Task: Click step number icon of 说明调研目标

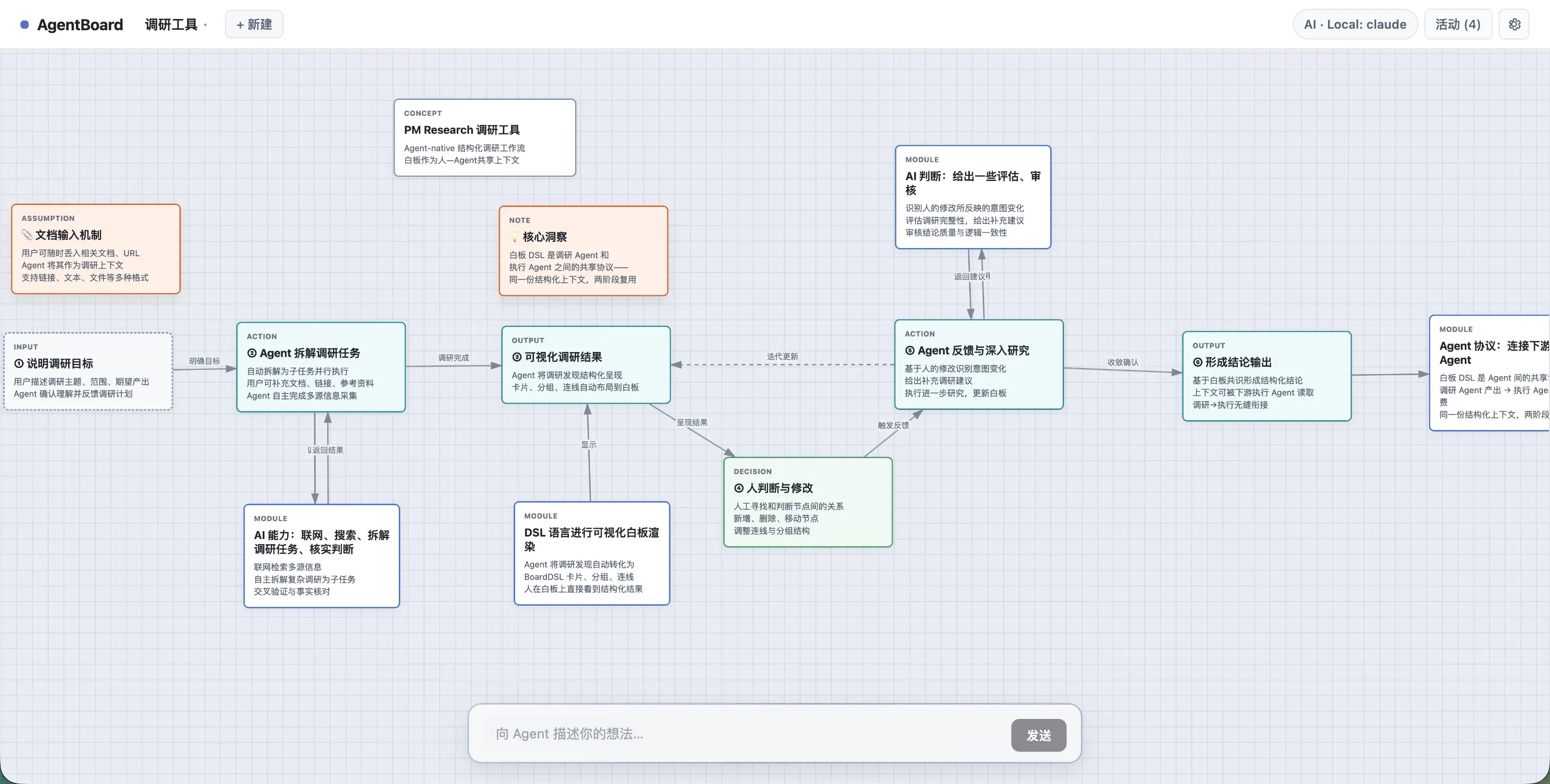Action: pos(18,363)
